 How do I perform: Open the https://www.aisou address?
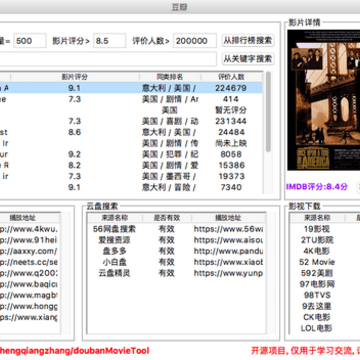228,240
